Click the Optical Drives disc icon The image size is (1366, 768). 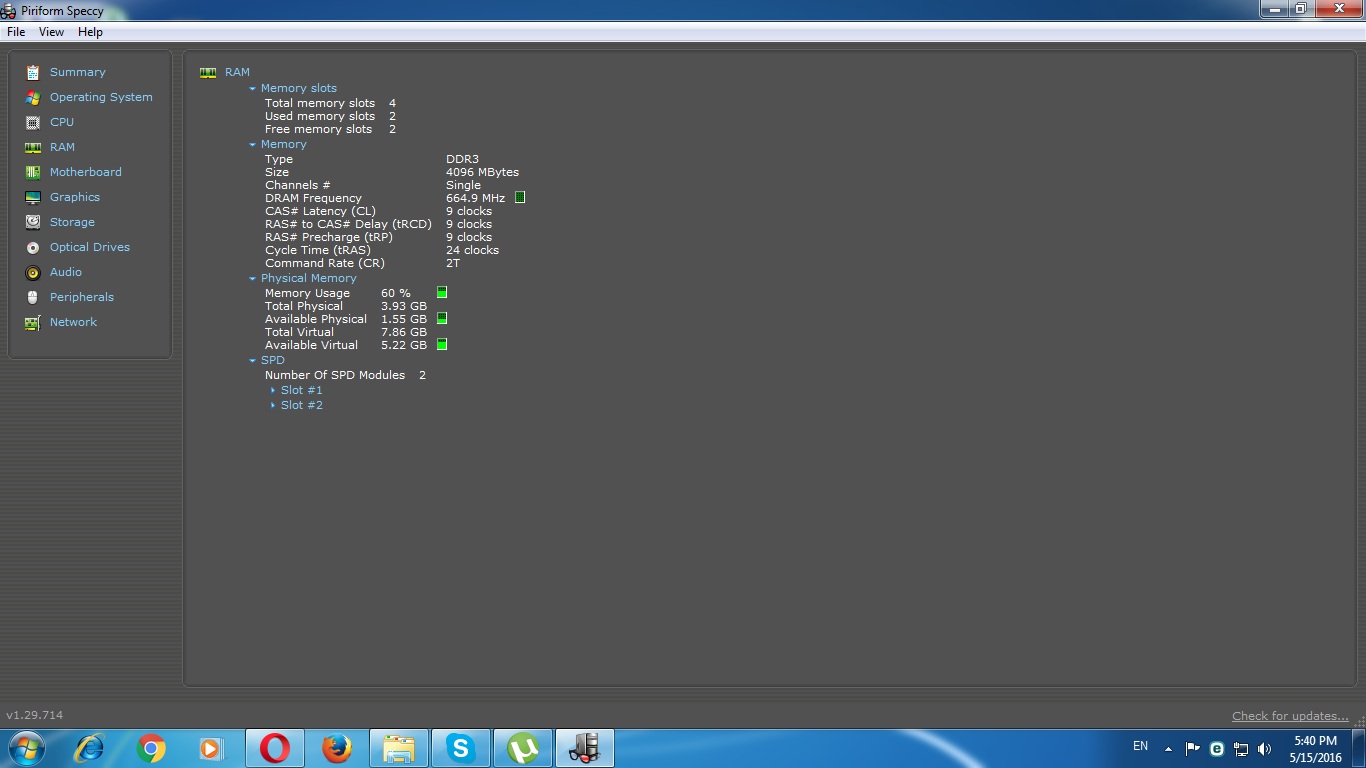coord(33,247)
